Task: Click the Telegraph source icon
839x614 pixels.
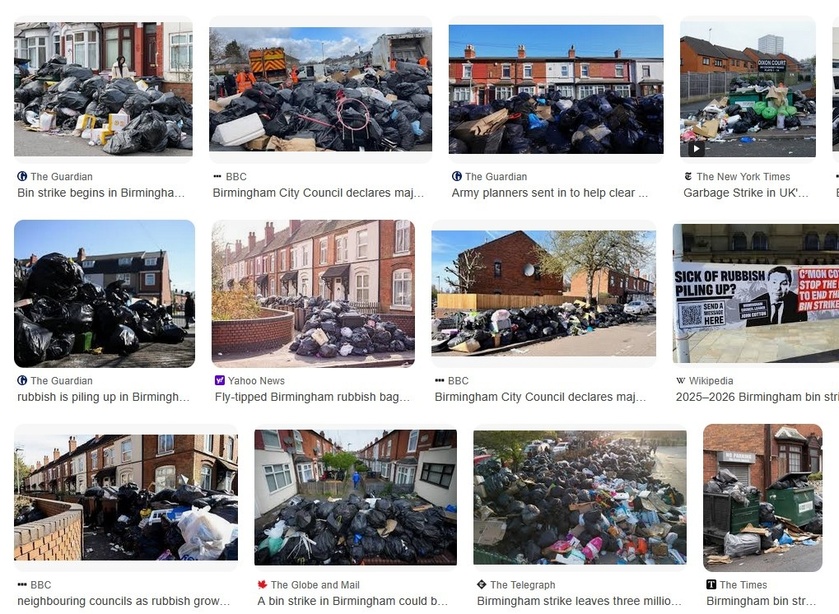Action: 482,585
